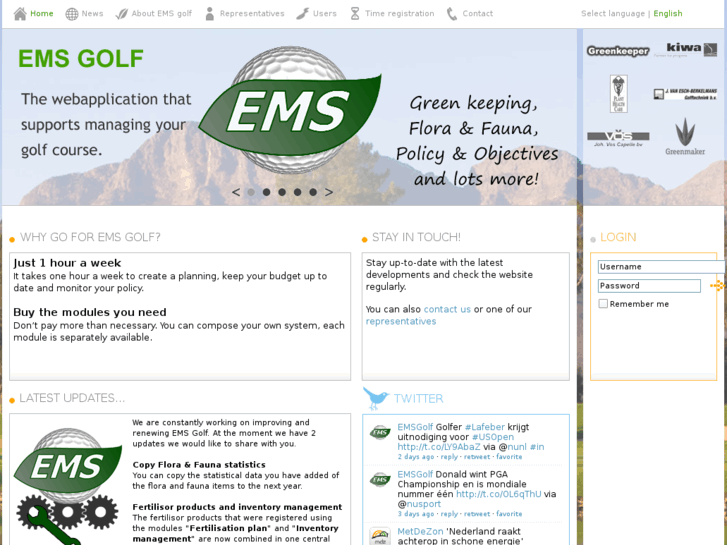Open the http://t.co/0L6qThU link
This screenshot has width=727, height=545.
(x=498, y=494)
